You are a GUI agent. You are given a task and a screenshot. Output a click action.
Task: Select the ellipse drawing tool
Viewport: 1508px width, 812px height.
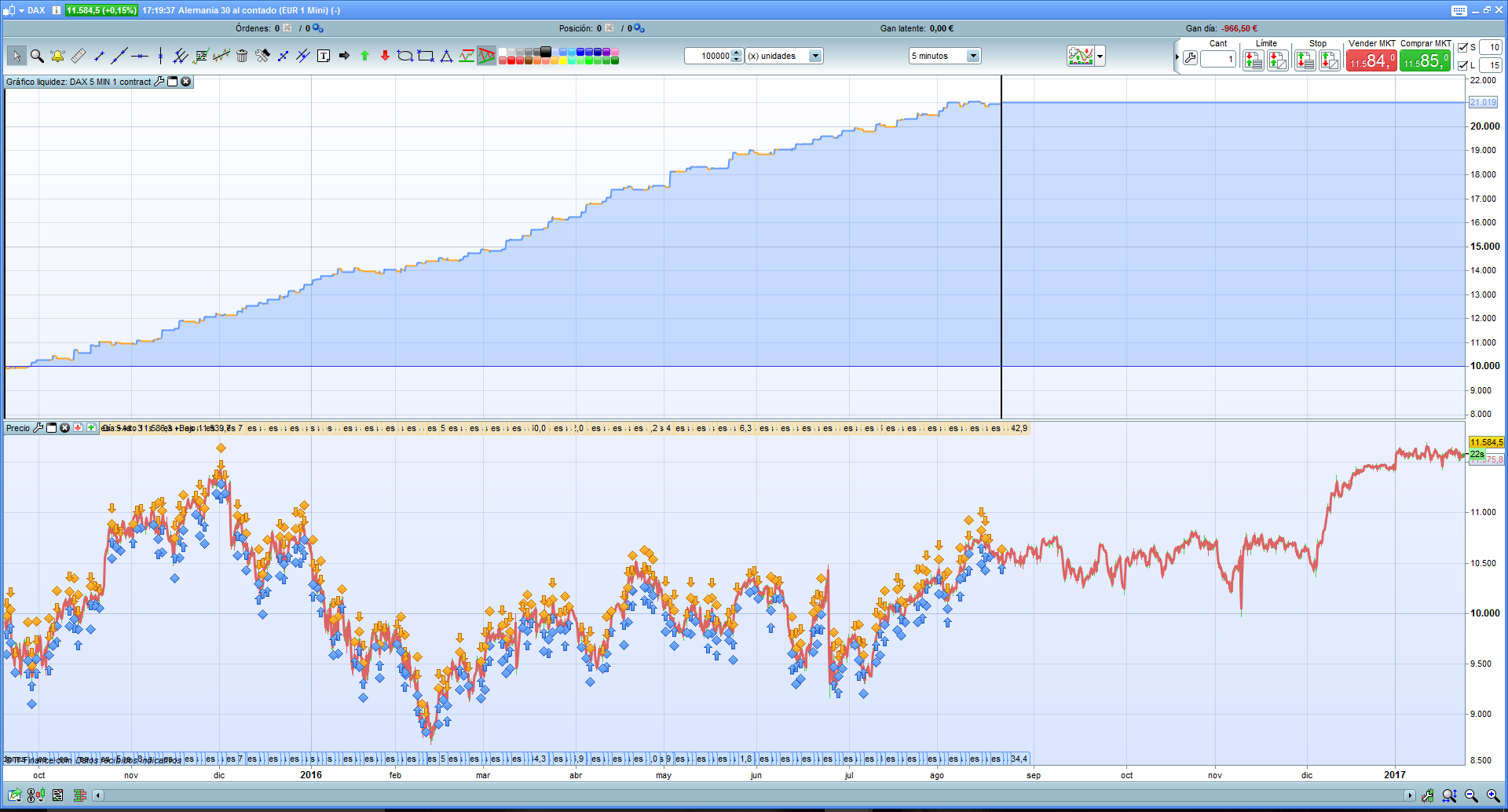(405, 56)
